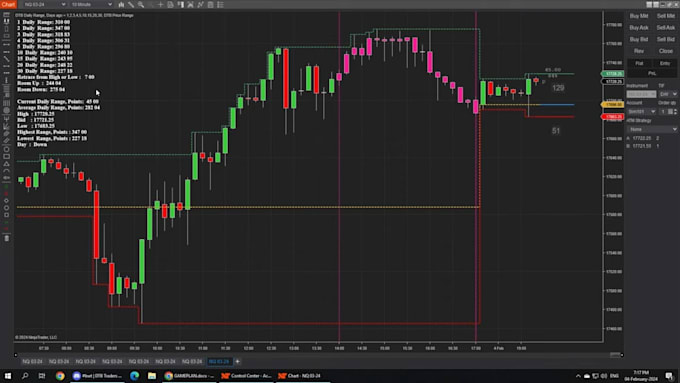Select the crosshair cursor icon
The width and height of the screenshot is (680, 383).
pyautogui.click(x=160, y=4)
